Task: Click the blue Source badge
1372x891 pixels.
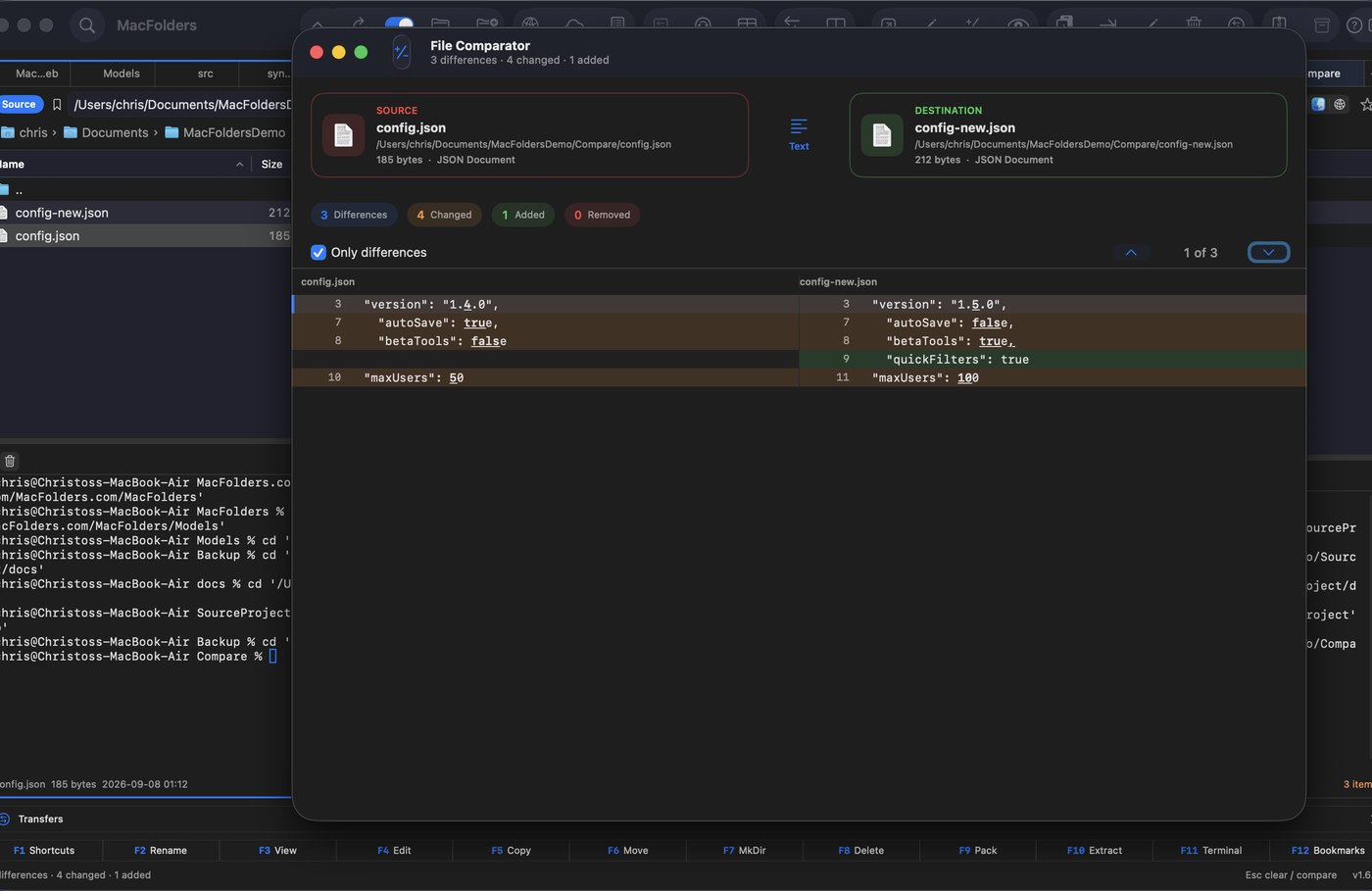Action: 19,105
